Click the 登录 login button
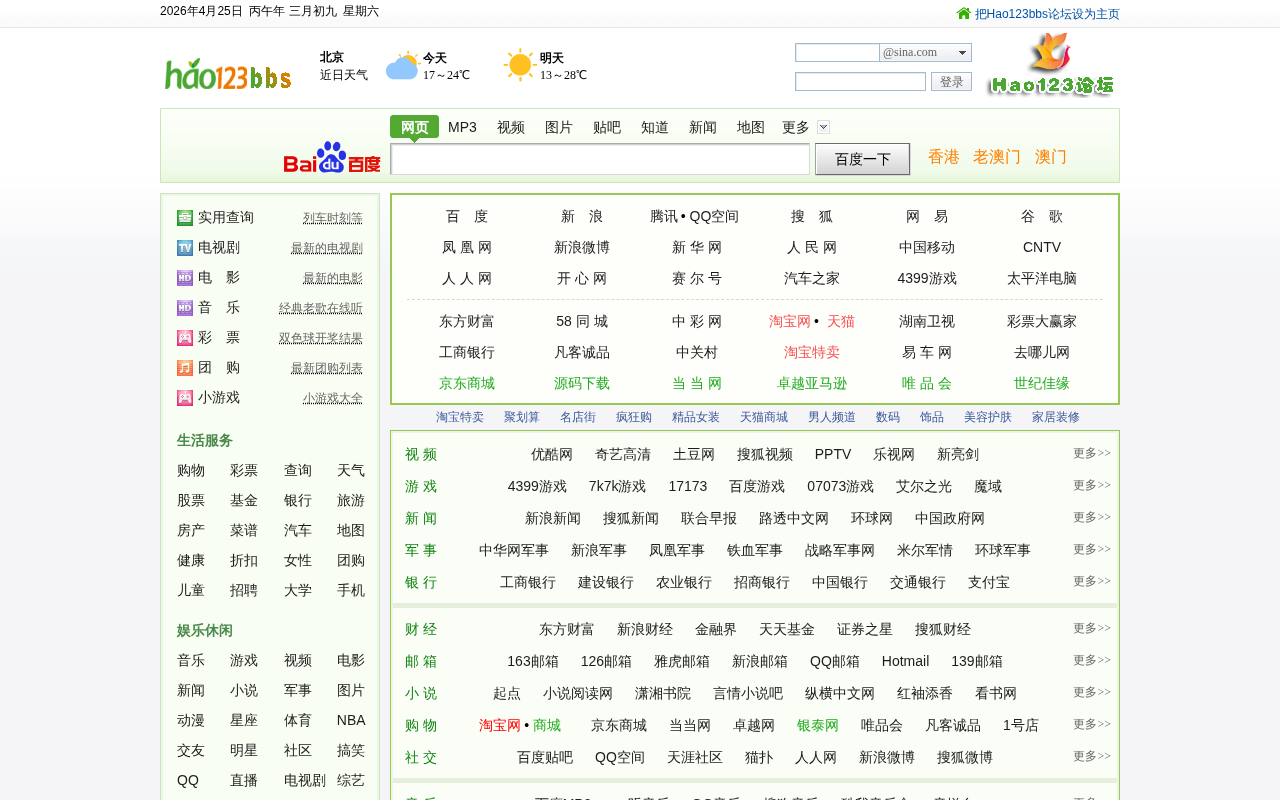Screen dimensions: 1280x800 pyautogui.click(x=951, y=82)
